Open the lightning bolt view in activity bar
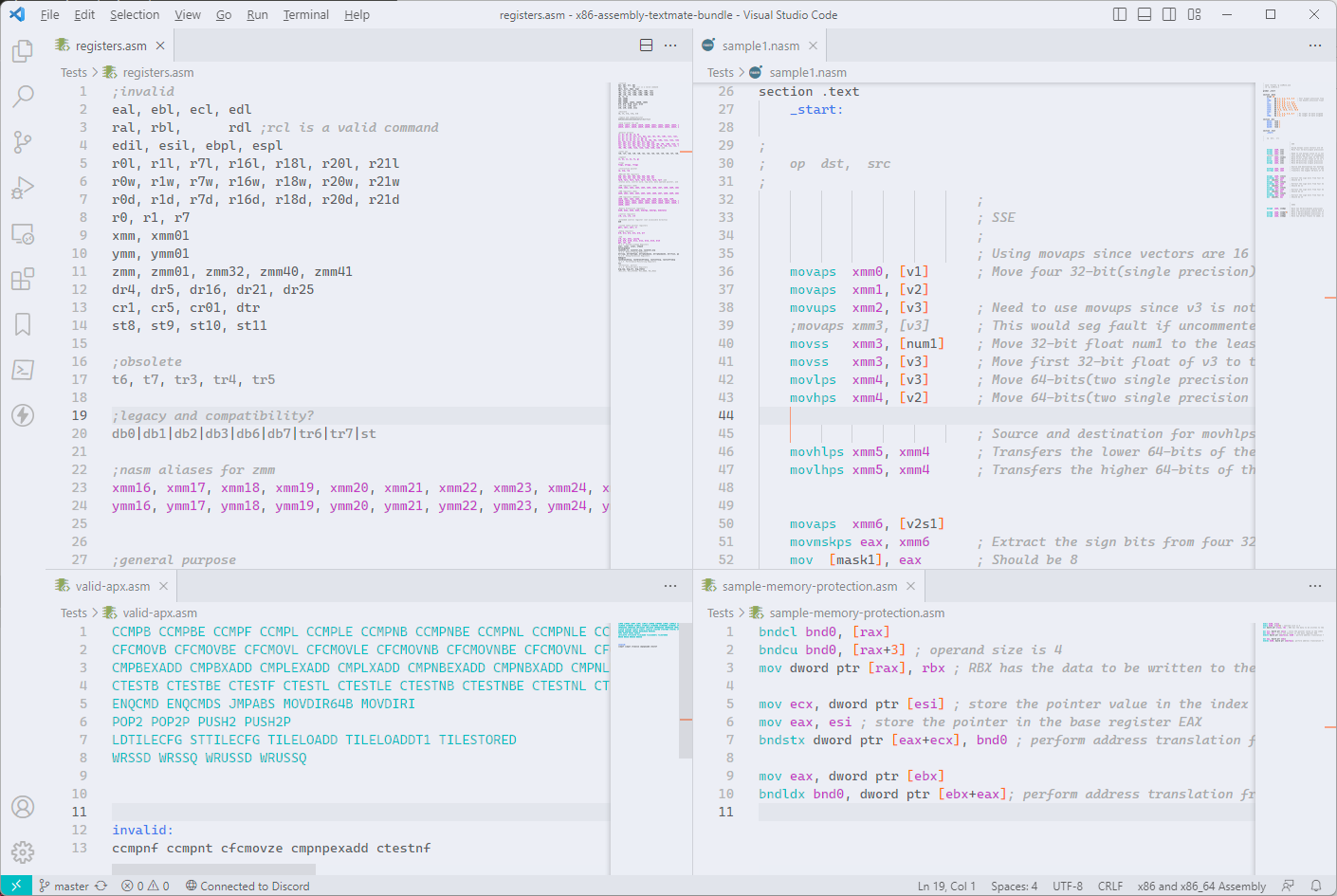This screenshot has height=896, width=1337. [x=23, y=415]
